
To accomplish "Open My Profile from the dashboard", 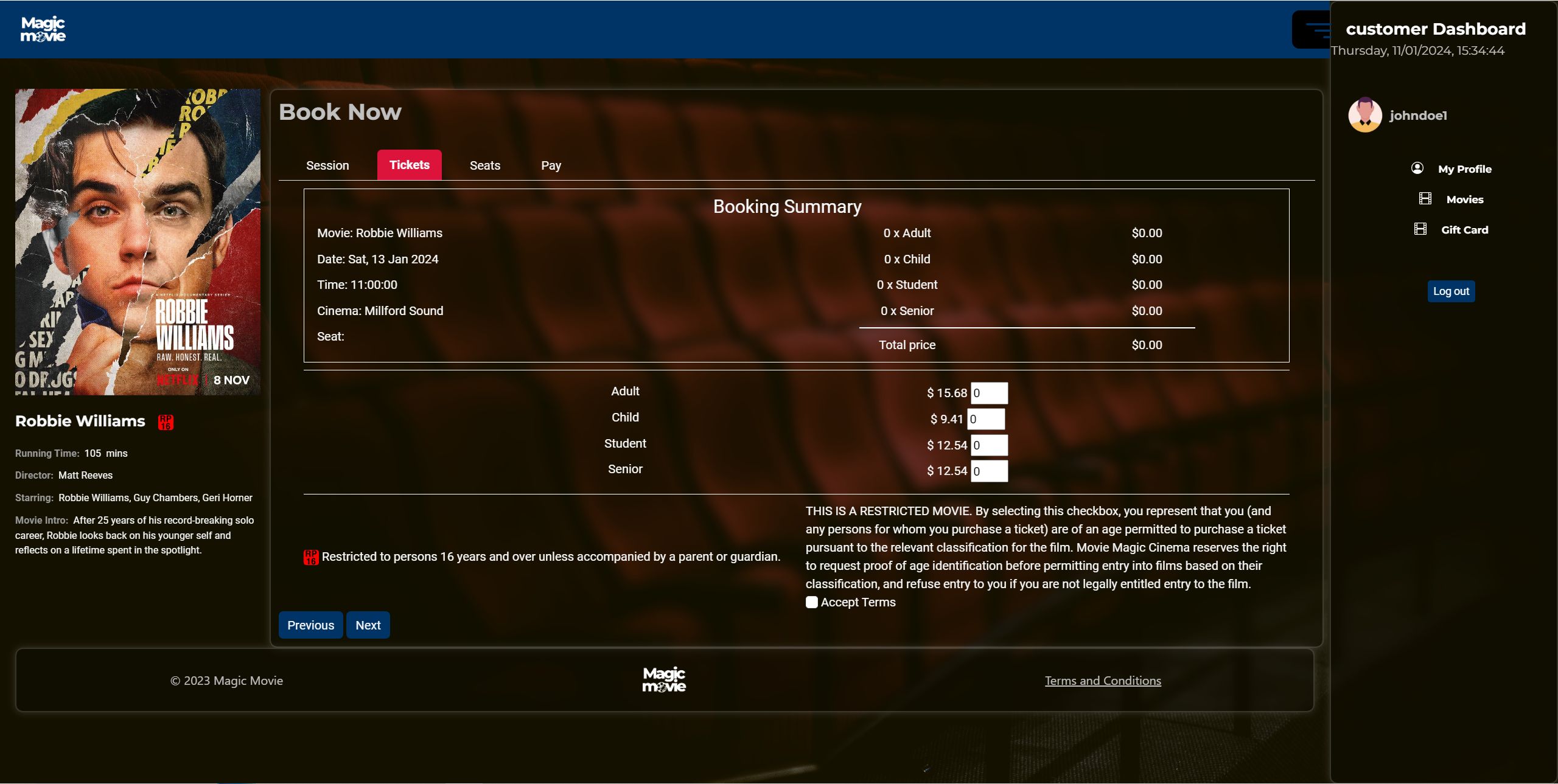I will click(1464, 169).
